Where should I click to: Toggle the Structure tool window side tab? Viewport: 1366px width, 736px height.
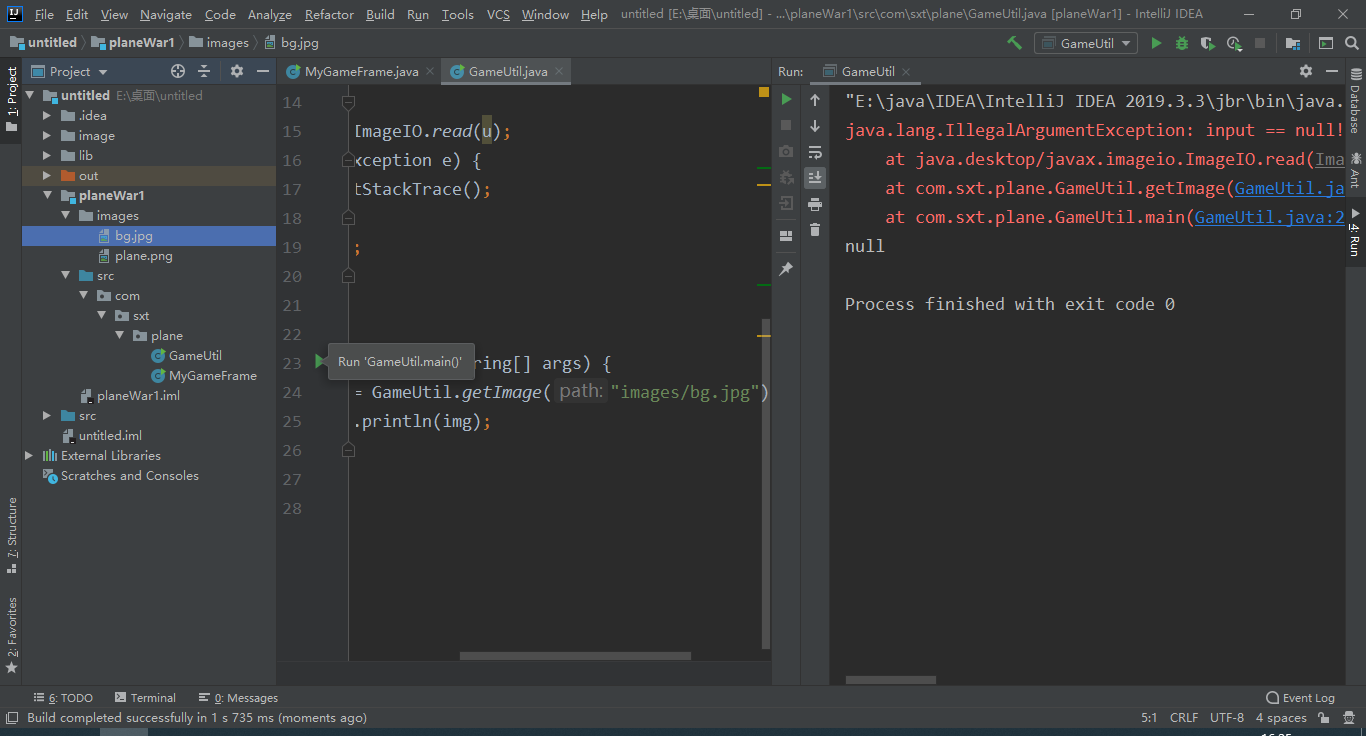11,535
